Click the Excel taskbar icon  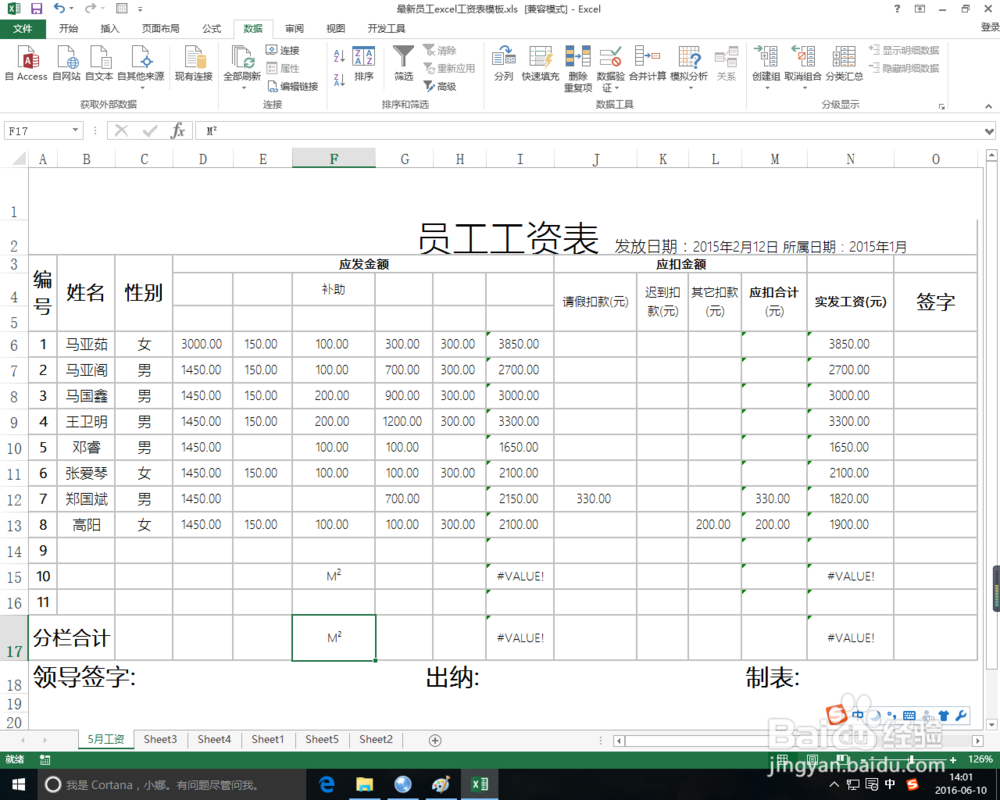(x=480, y=785)
